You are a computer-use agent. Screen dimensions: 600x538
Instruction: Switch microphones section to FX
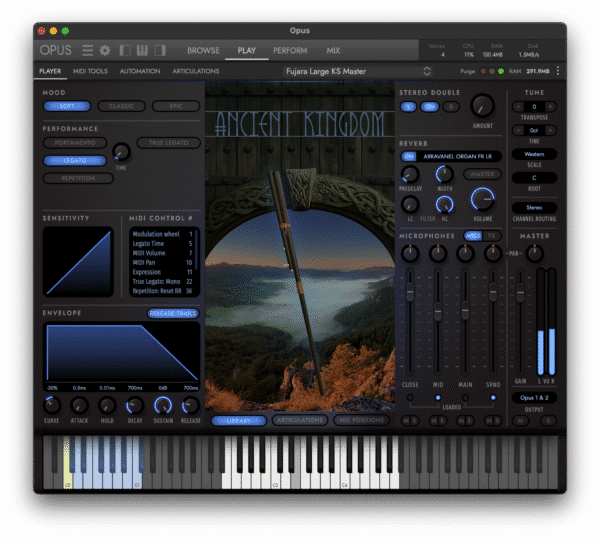(x=492, y=236)
